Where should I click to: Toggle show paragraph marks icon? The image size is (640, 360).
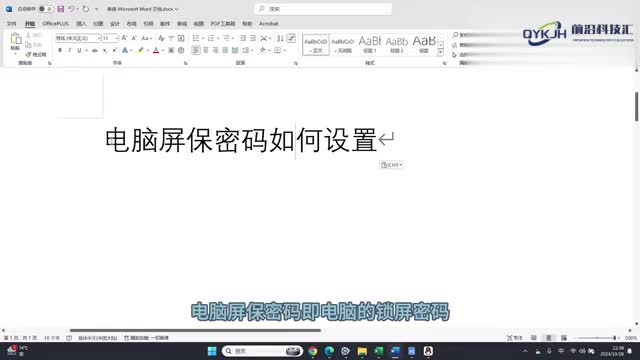click(x=291, y=38)
